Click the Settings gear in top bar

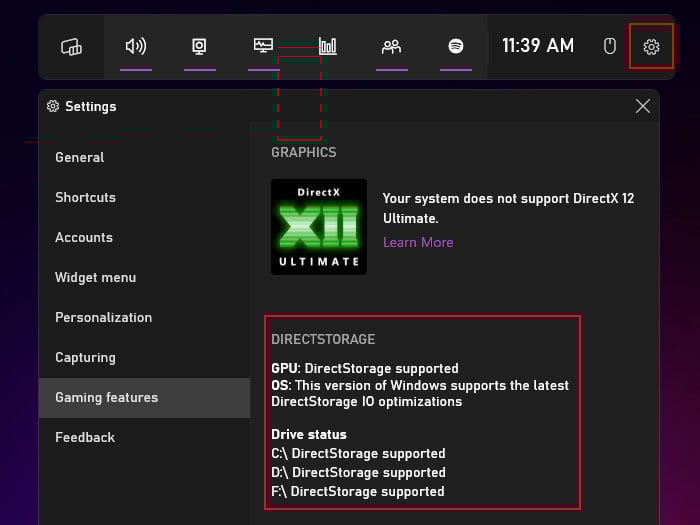651,46
